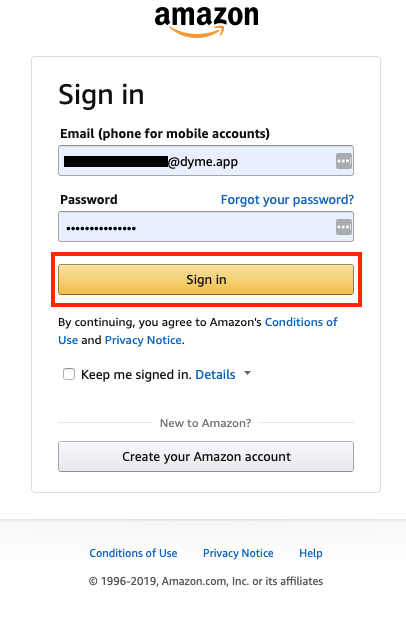Screen dimensions: 406x633
Task: Open password manager icon in email field
Action: click(344, 161)
